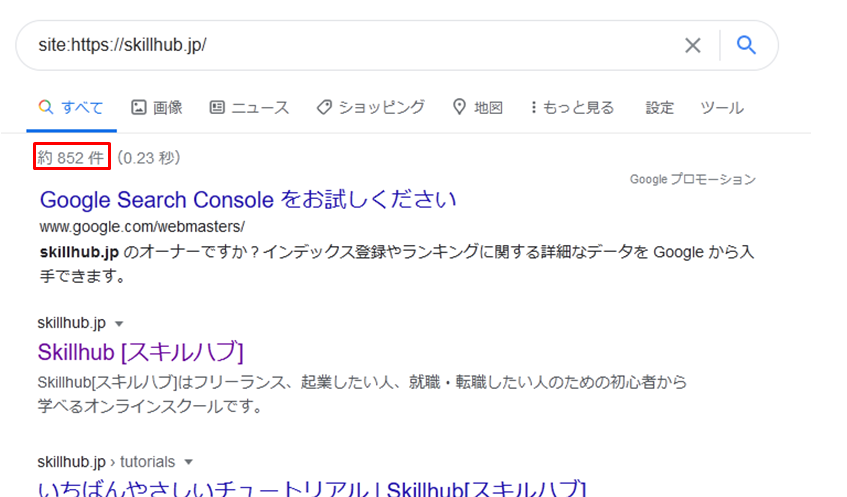
Task: Open the 地図 tab
Action: coord(478,108)
